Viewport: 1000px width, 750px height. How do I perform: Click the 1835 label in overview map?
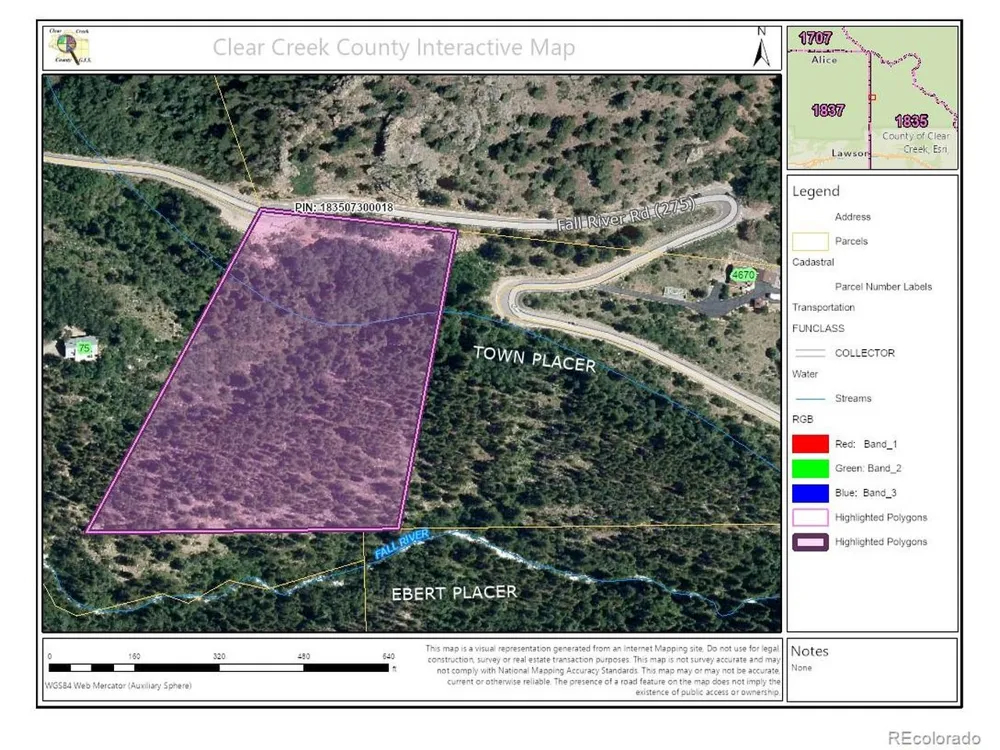click(911, 121)
